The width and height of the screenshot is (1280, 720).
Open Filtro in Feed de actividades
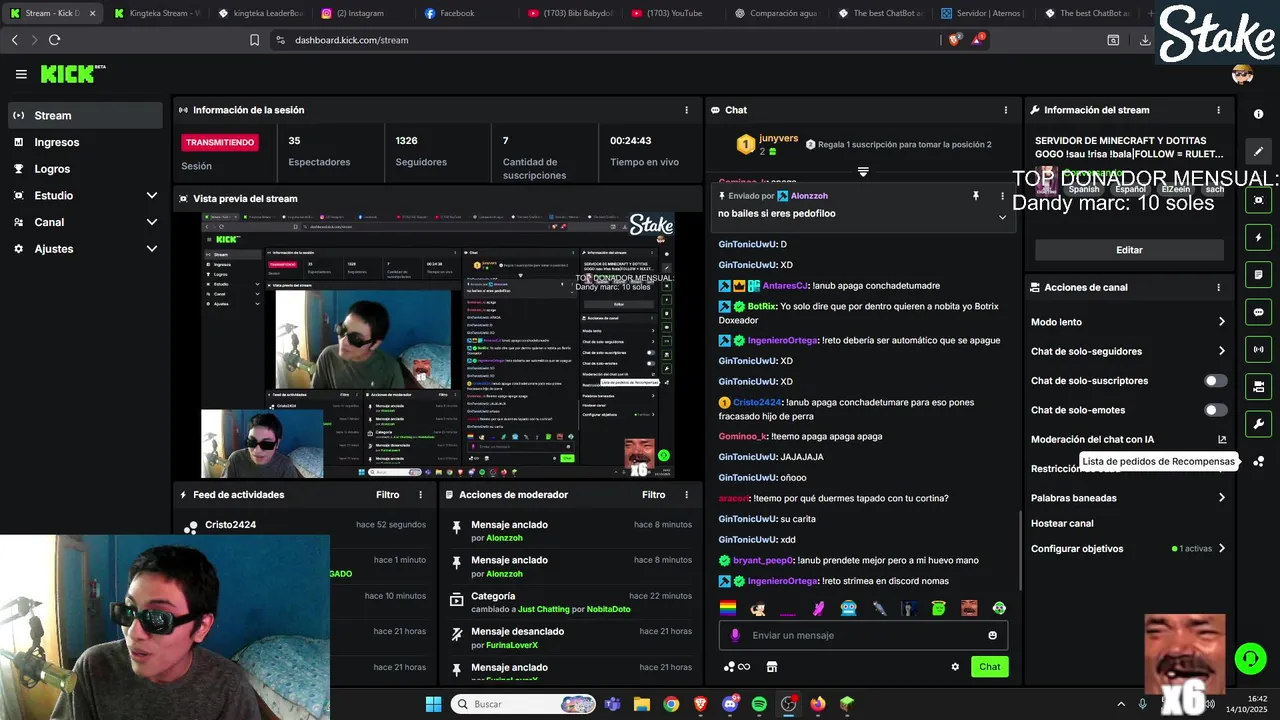[x=387, y=495]
